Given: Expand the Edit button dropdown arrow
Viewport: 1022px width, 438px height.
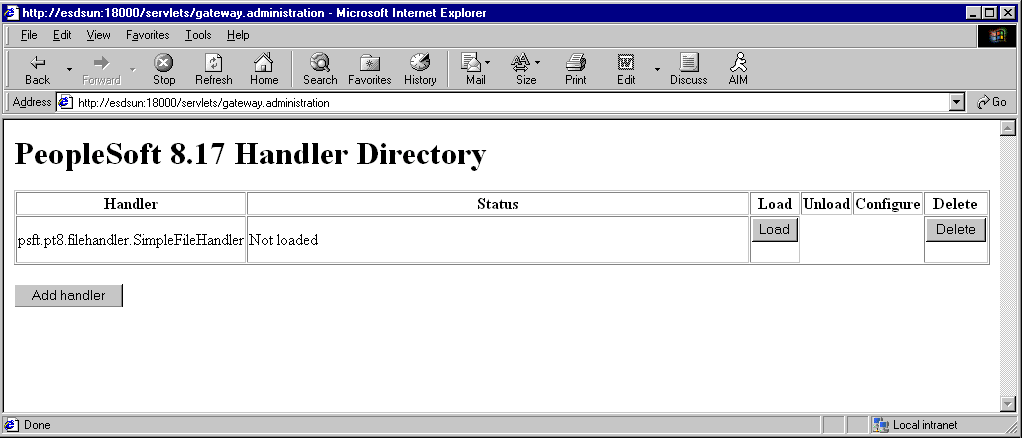Looking at the screenshot, I should (x=657, y=70).
